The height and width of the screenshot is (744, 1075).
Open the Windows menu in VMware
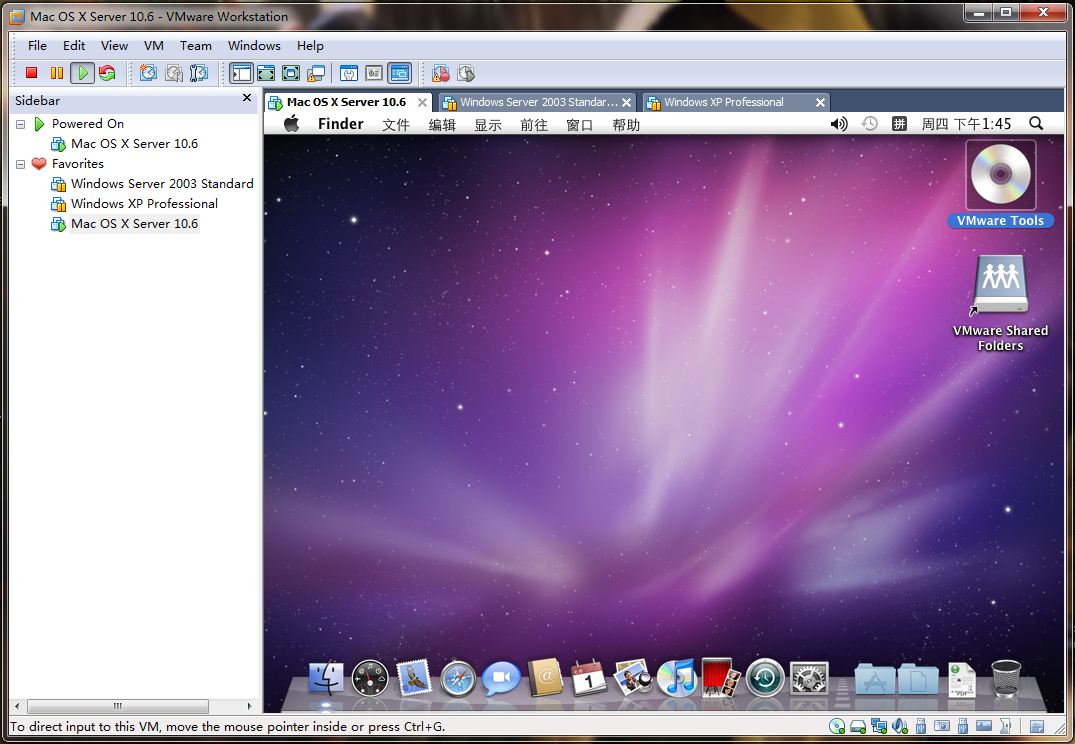(x=254, y=46)
